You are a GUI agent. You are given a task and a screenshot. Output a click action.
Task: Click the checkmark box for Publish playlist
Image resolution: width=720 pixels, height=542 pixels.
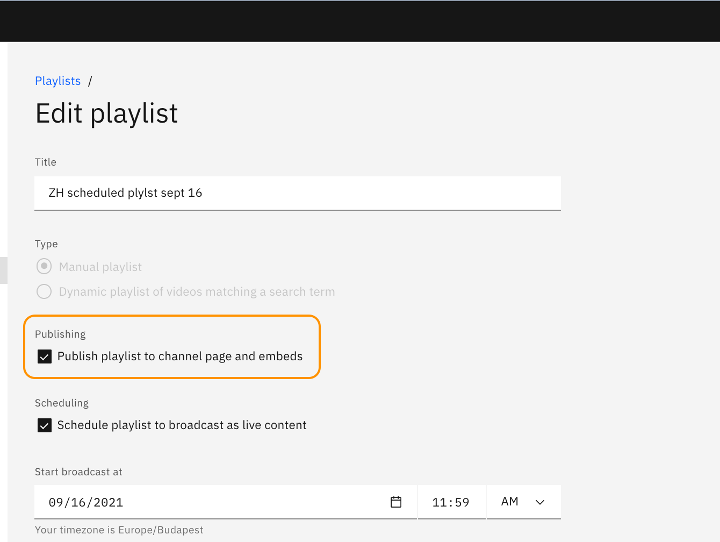point(45,356)
